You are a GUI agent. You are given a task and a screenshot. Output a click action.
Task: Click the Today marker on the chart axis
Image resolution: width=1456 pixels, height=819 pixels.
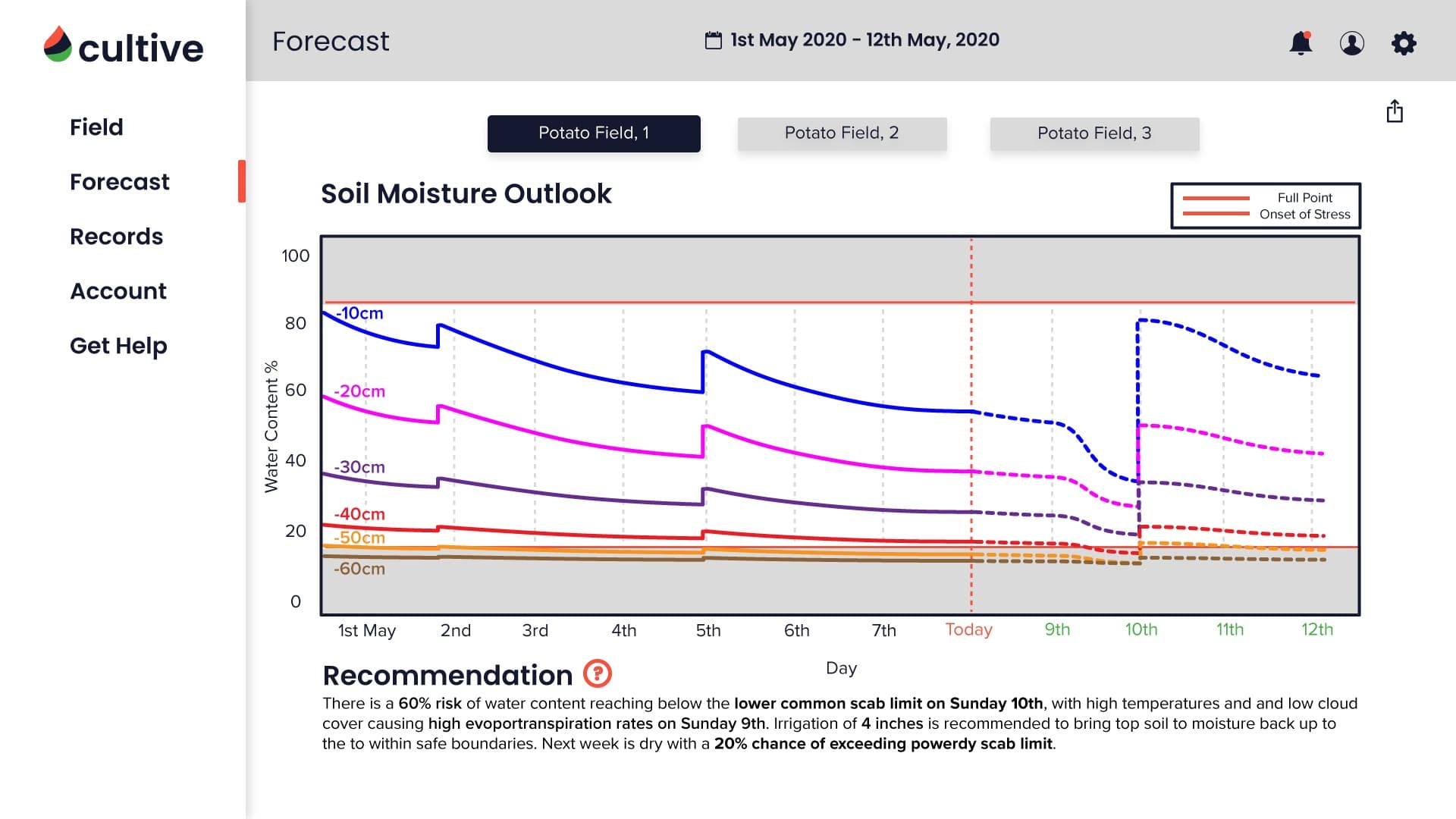pos(968,629)
